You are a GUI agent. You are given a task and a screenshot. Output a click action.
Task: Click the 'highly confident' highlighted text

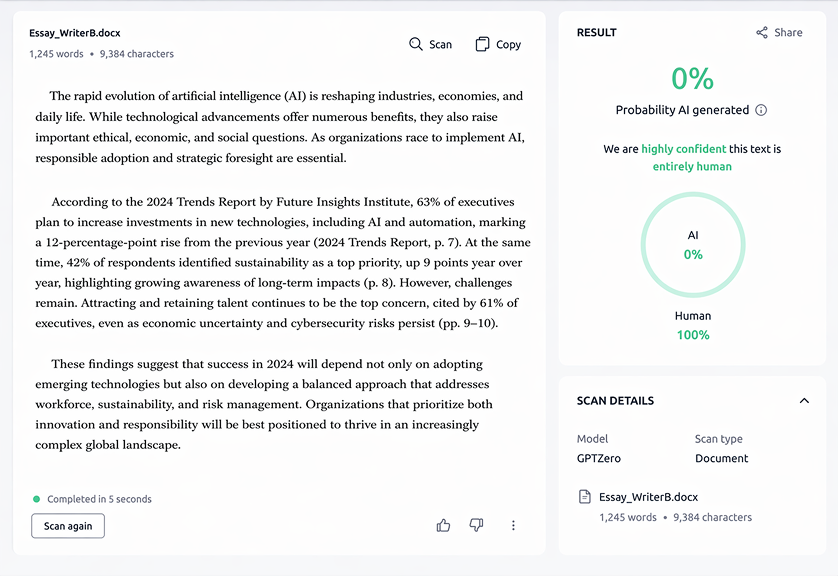[x=684, y=149]
